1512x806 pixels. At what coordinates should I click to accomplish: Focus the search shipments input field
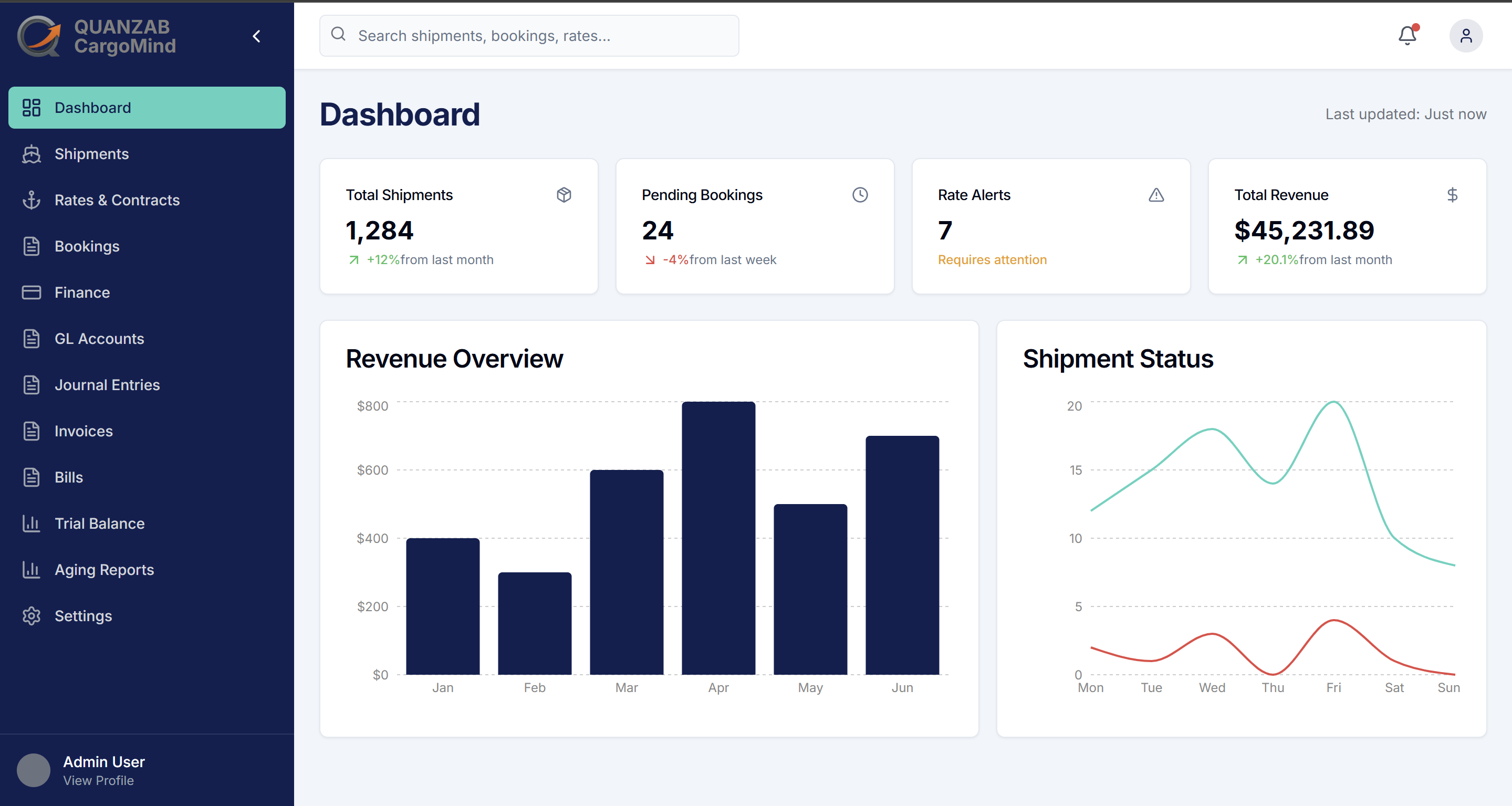click(x=529, y=36)
